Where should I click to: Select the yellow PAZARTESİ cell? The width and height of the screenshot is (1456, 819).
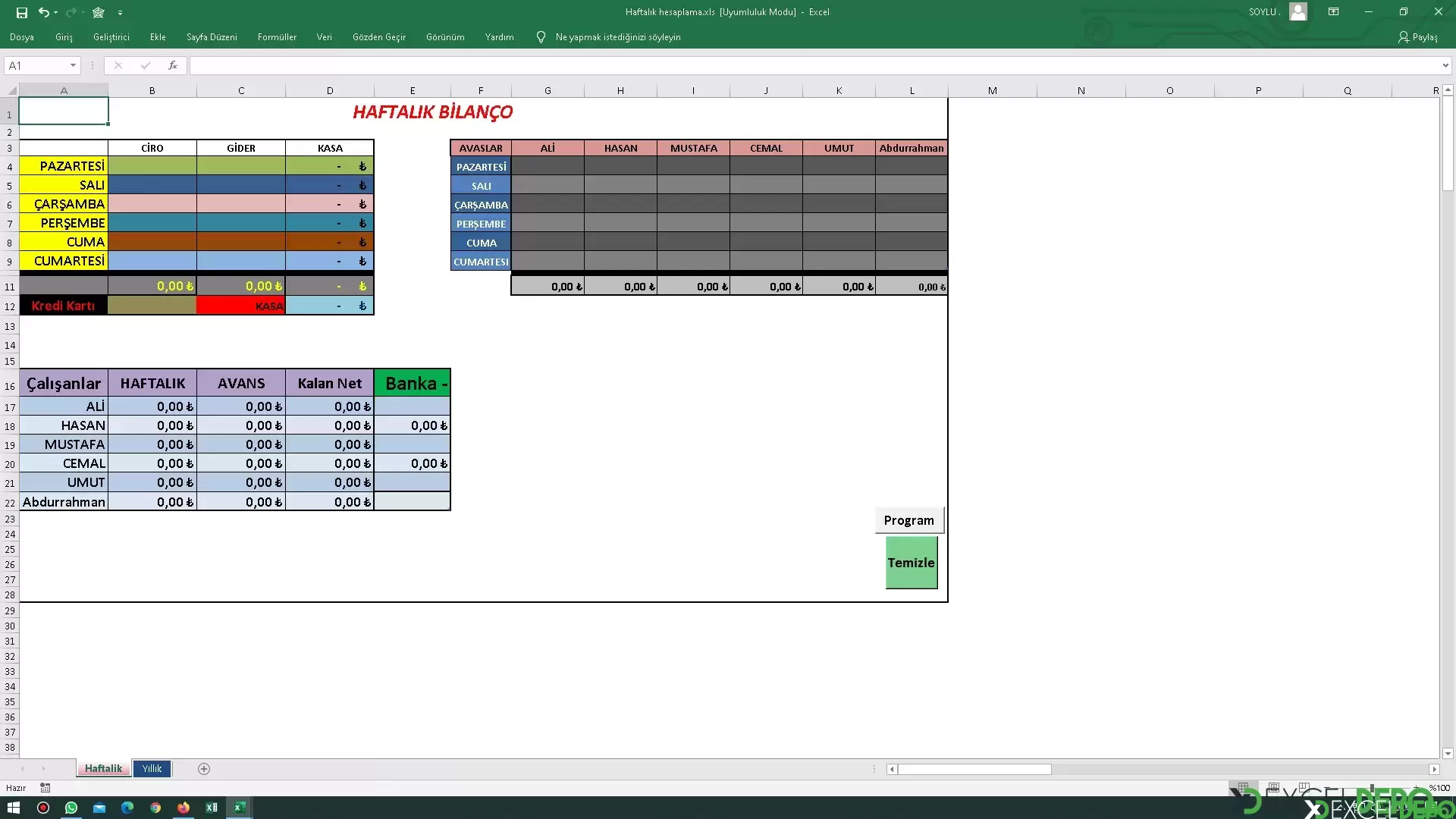pyautogui.click(x=64, y=166)
